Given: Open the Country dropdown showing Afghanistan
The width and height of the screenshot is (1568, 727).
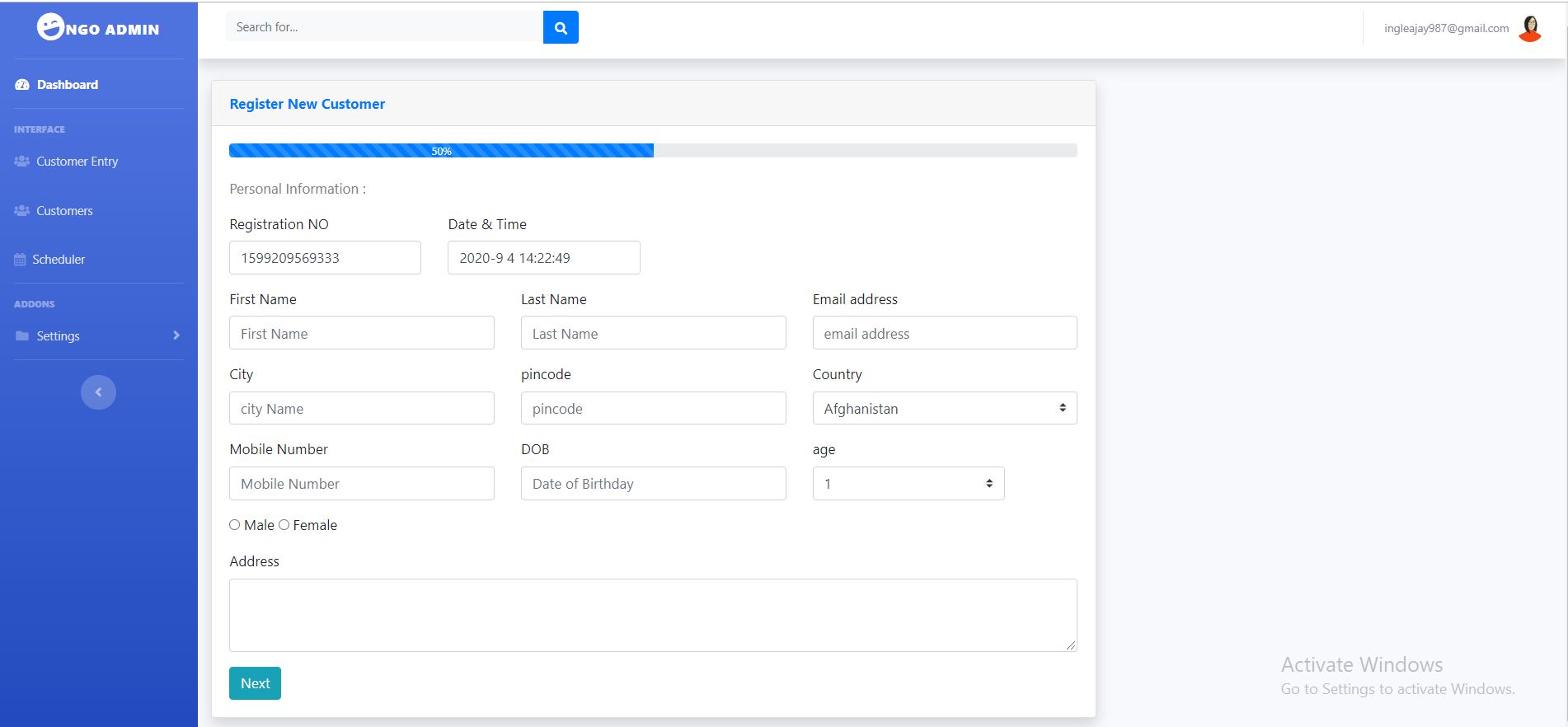Looking at the screenshot, I should coord(944,409).
